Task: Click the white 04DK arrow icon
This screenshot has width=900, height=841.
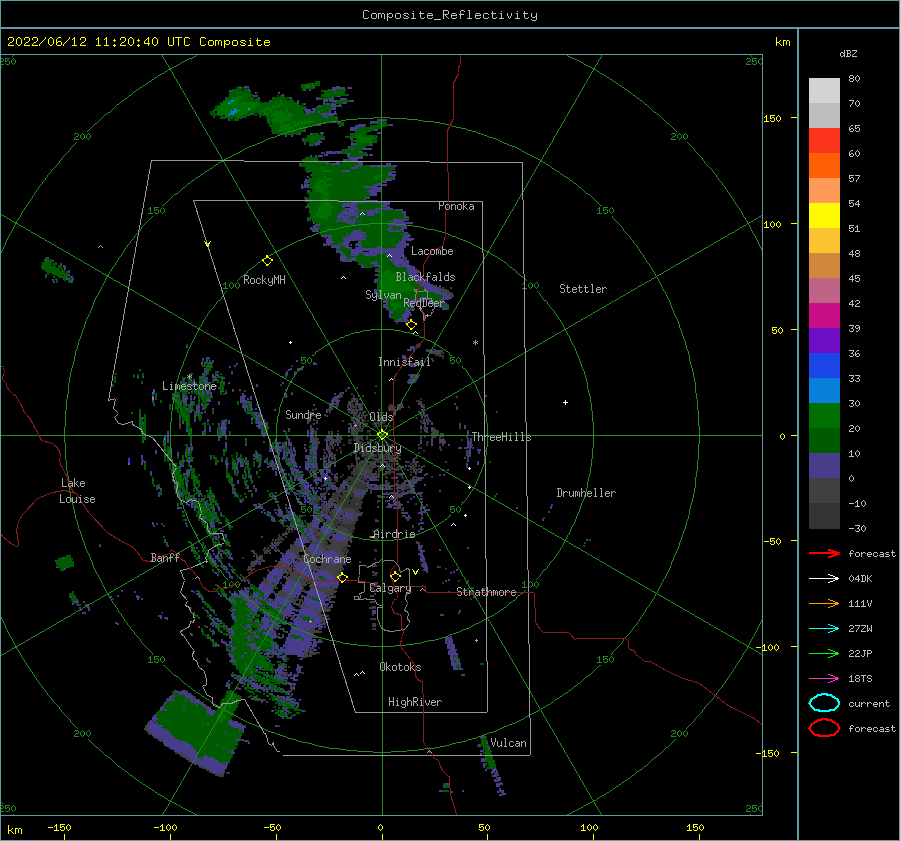Action: tap(824, 579)
